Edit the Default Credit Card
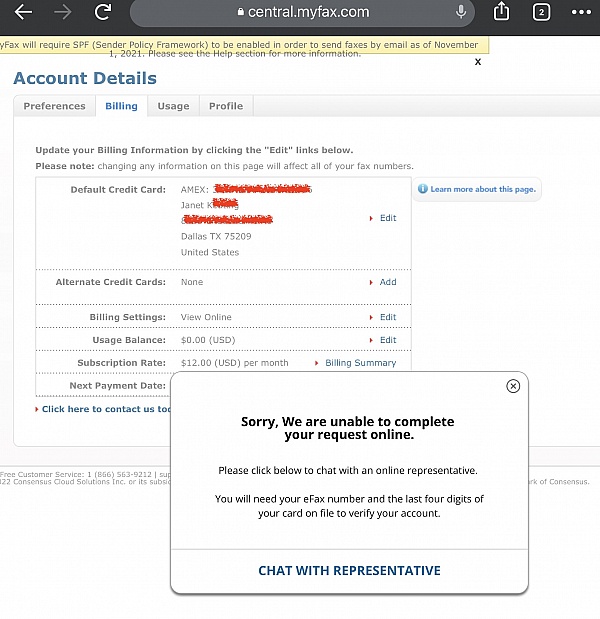Image resolution: width=600 pixels, height=619 pixels. (x=387, y=218)
